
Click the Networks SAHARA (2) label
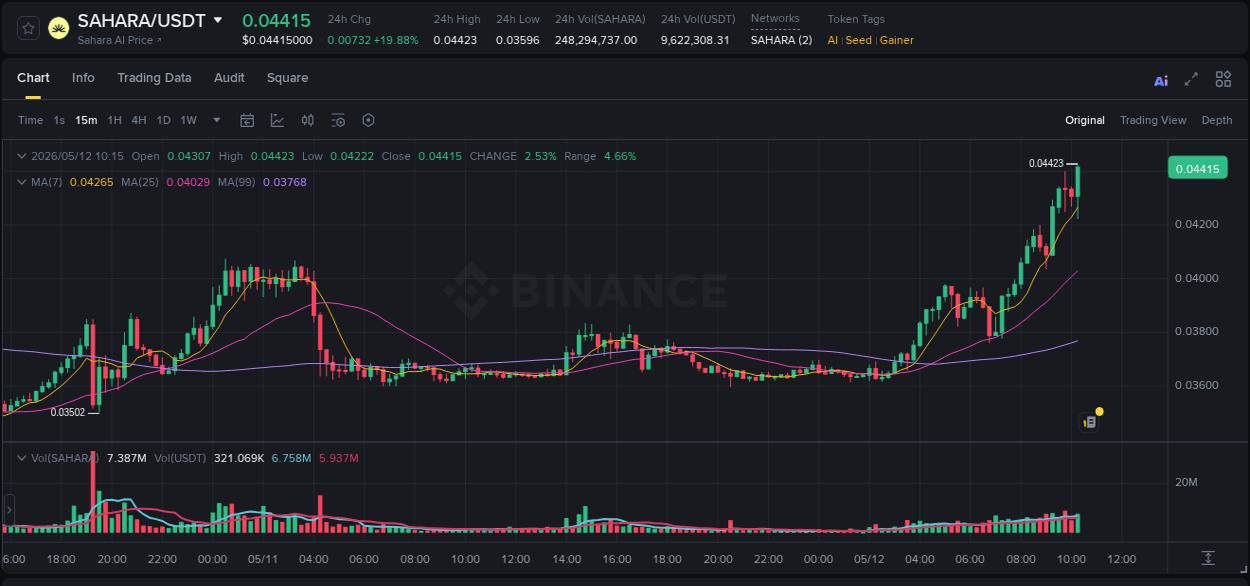(x=781, y=40)
